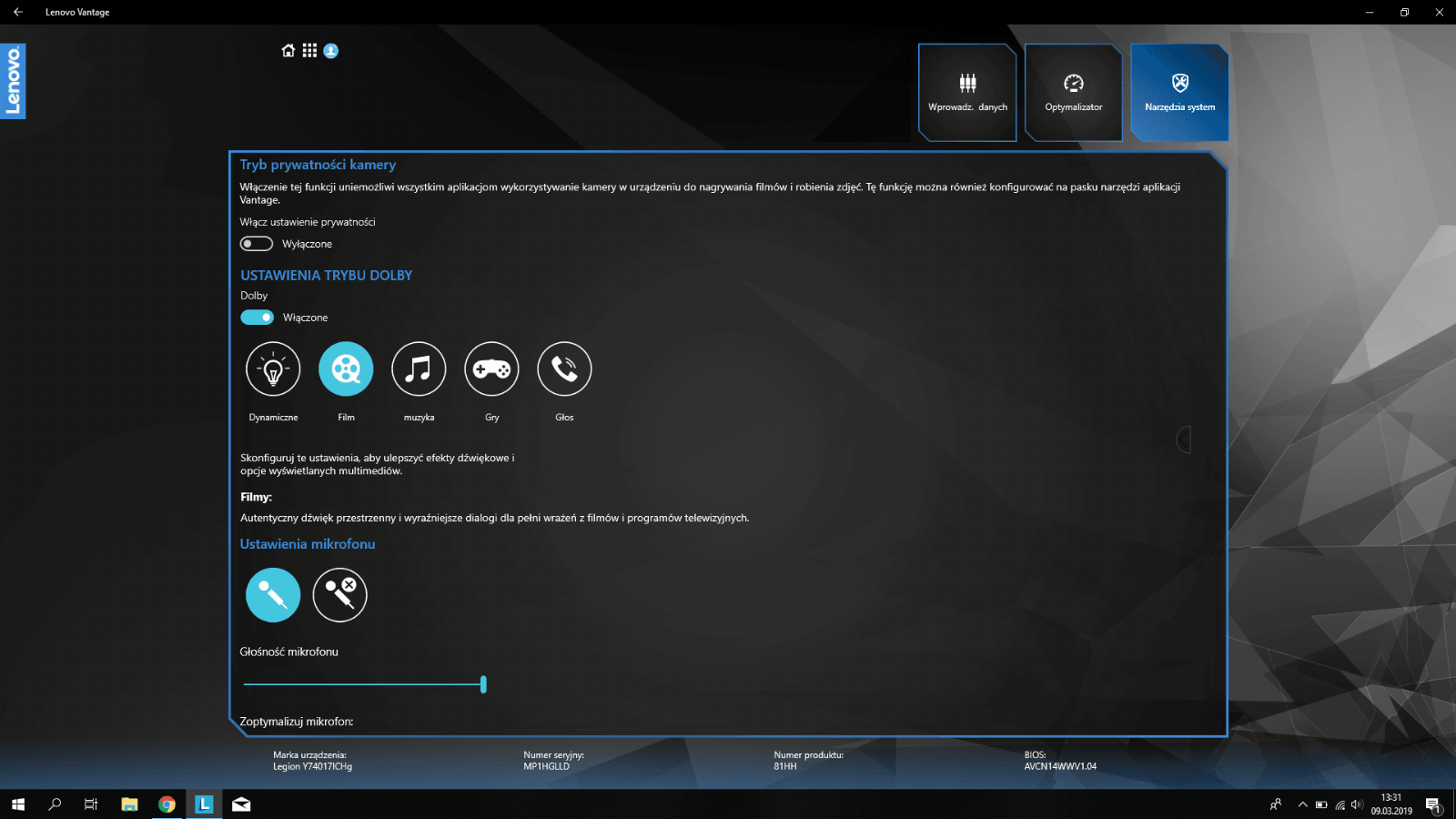Screen dimensions: 1456x819
Task: Toggle the Dolby switch off
Action: point(257,318)
